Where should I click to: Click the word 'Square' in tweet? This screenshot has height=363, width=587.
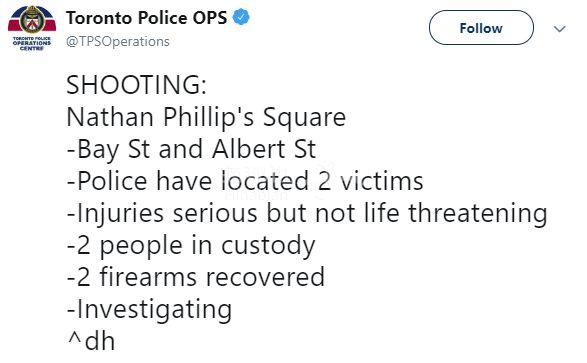304,118
